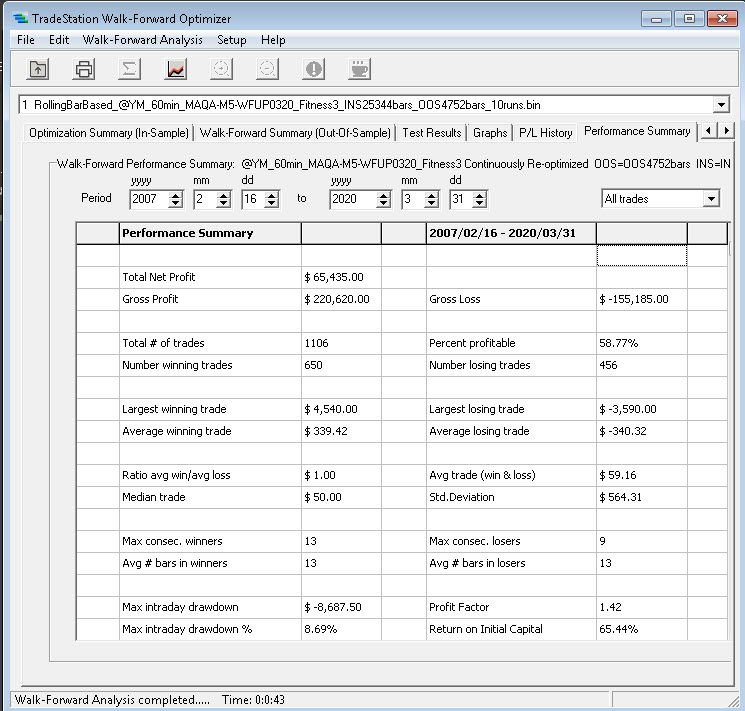Click the end month field showing 3
This screenshot has width=745, height=711.
pyautogui.click(x=413, y=199)
